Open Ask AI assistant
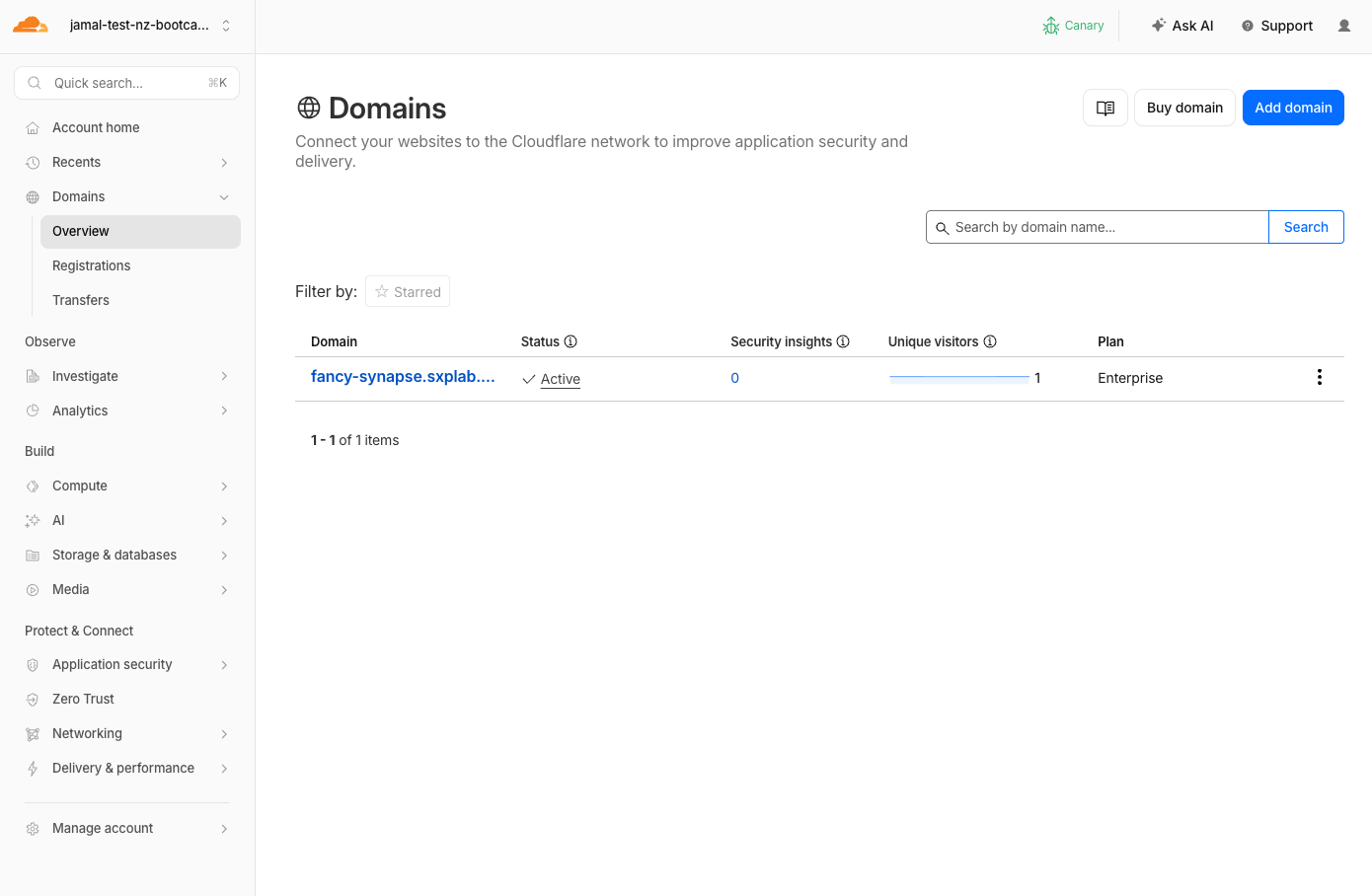Viewport: 1372px width, 896px height. coord(1182,26)
